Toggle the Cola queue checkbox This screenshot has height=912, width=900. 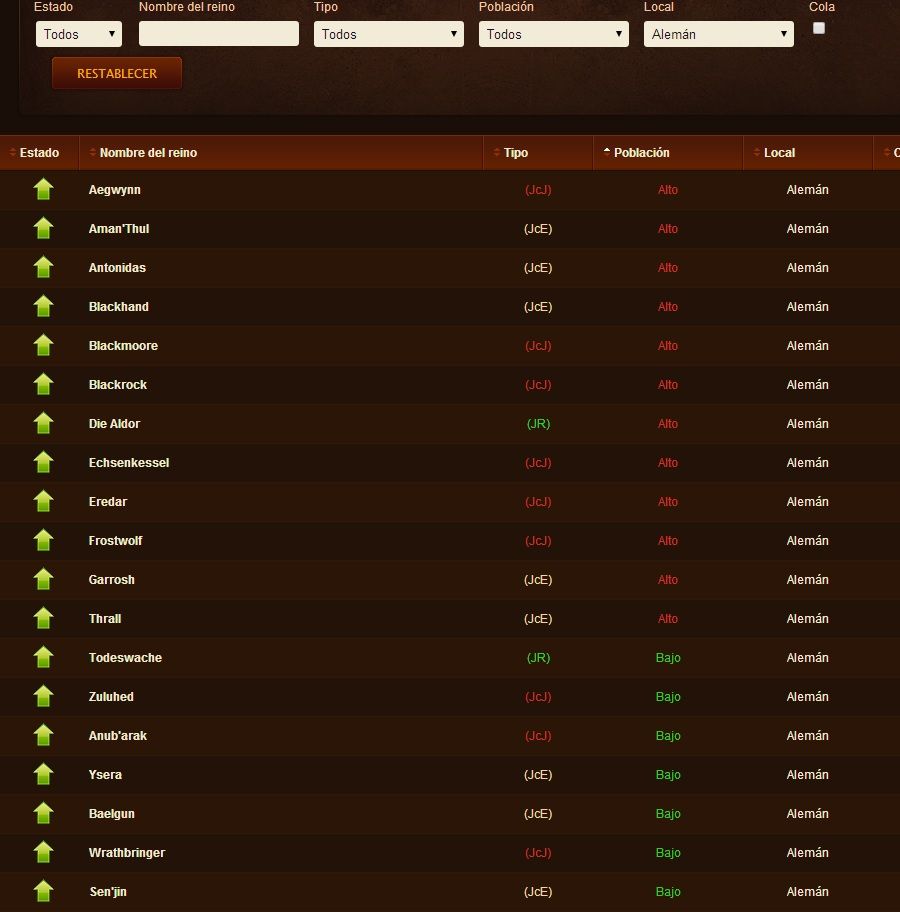pyautogui.click(x=819, y=28)
